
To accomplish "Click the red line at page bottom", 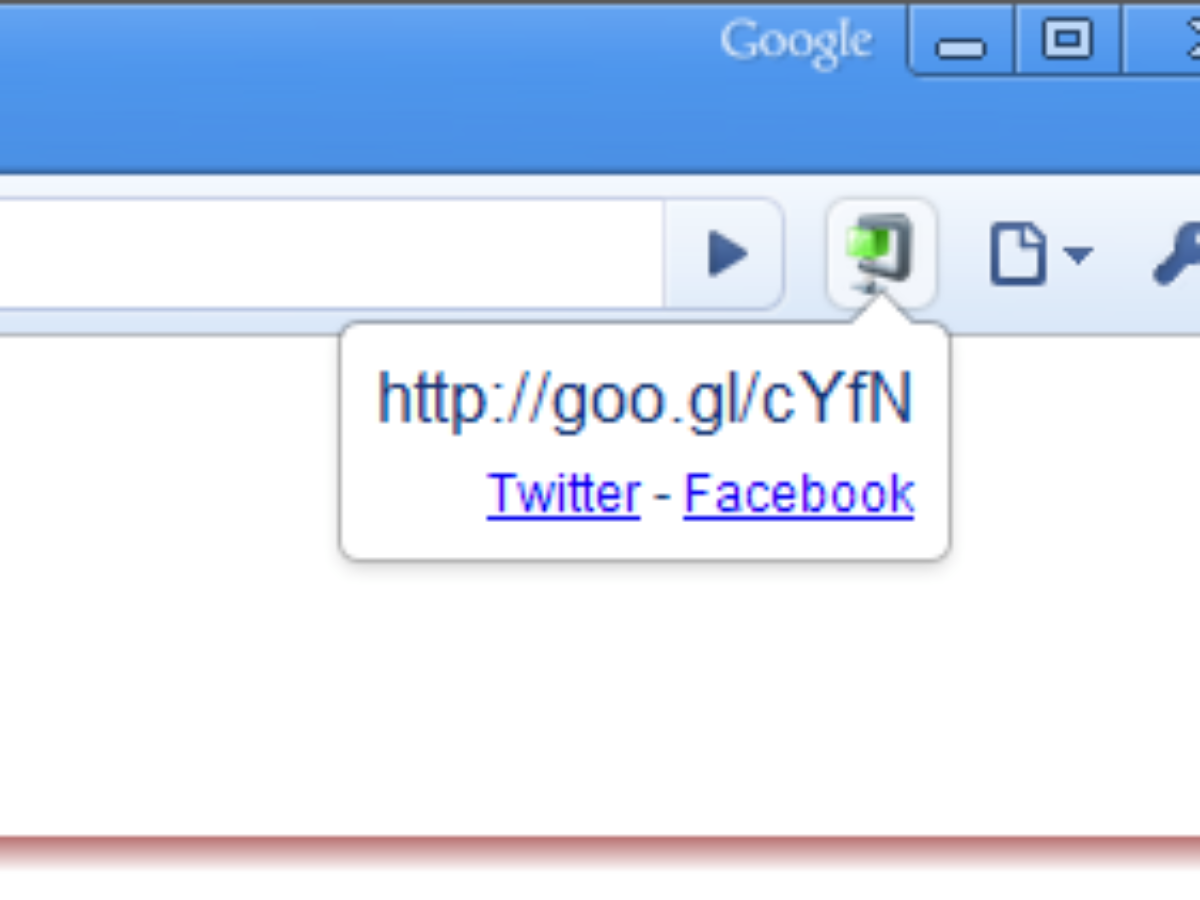I will [600, 847].
